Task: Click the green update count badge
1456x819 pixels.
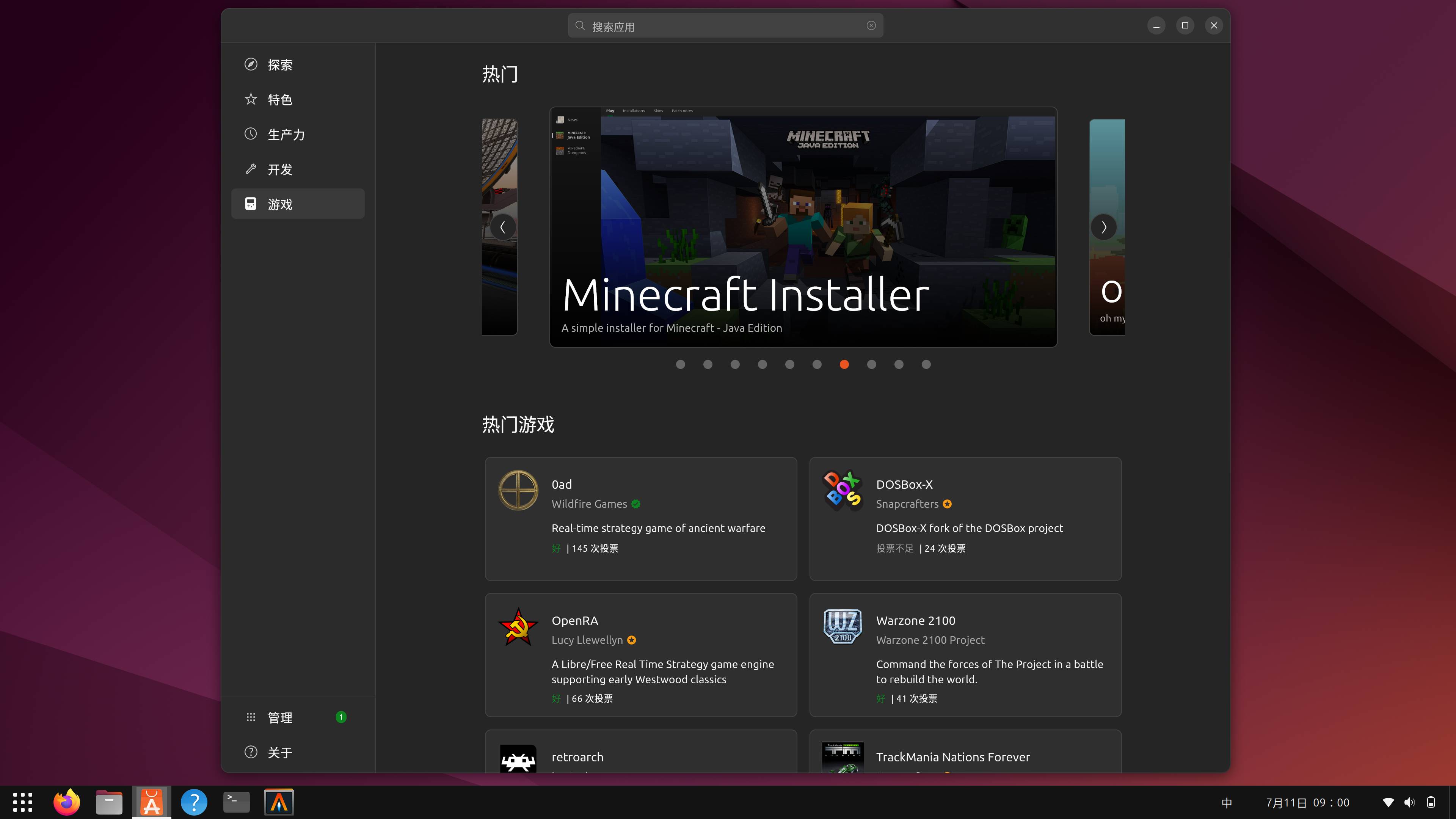Action: [x=341, y=717]
